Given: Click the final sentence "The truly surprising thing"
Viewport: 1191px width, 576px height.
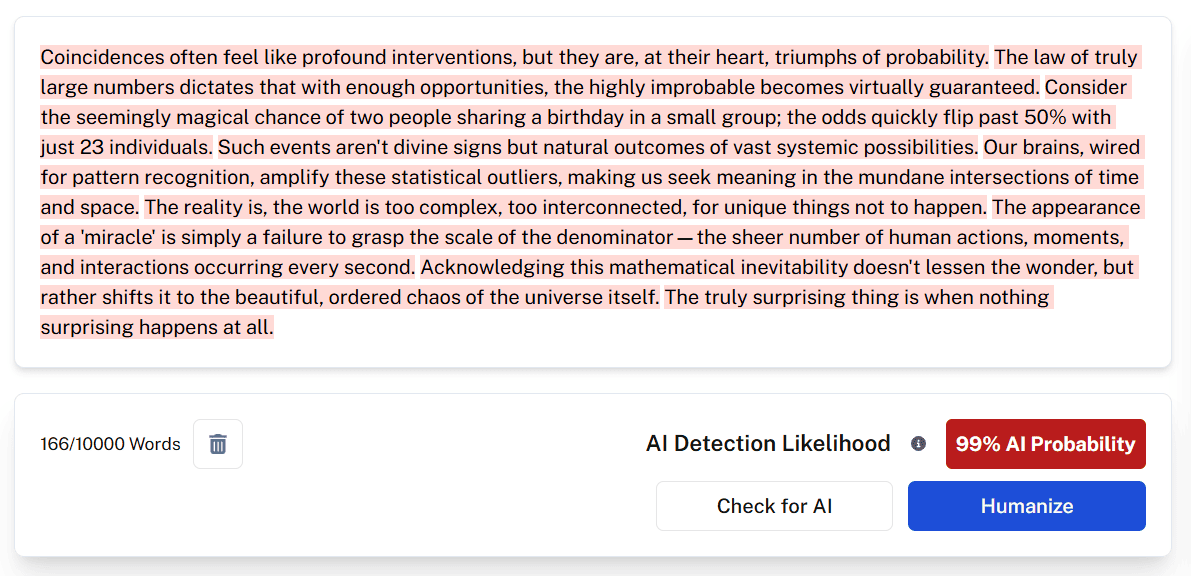Looking at the screenshot, I should coord(856,297).
